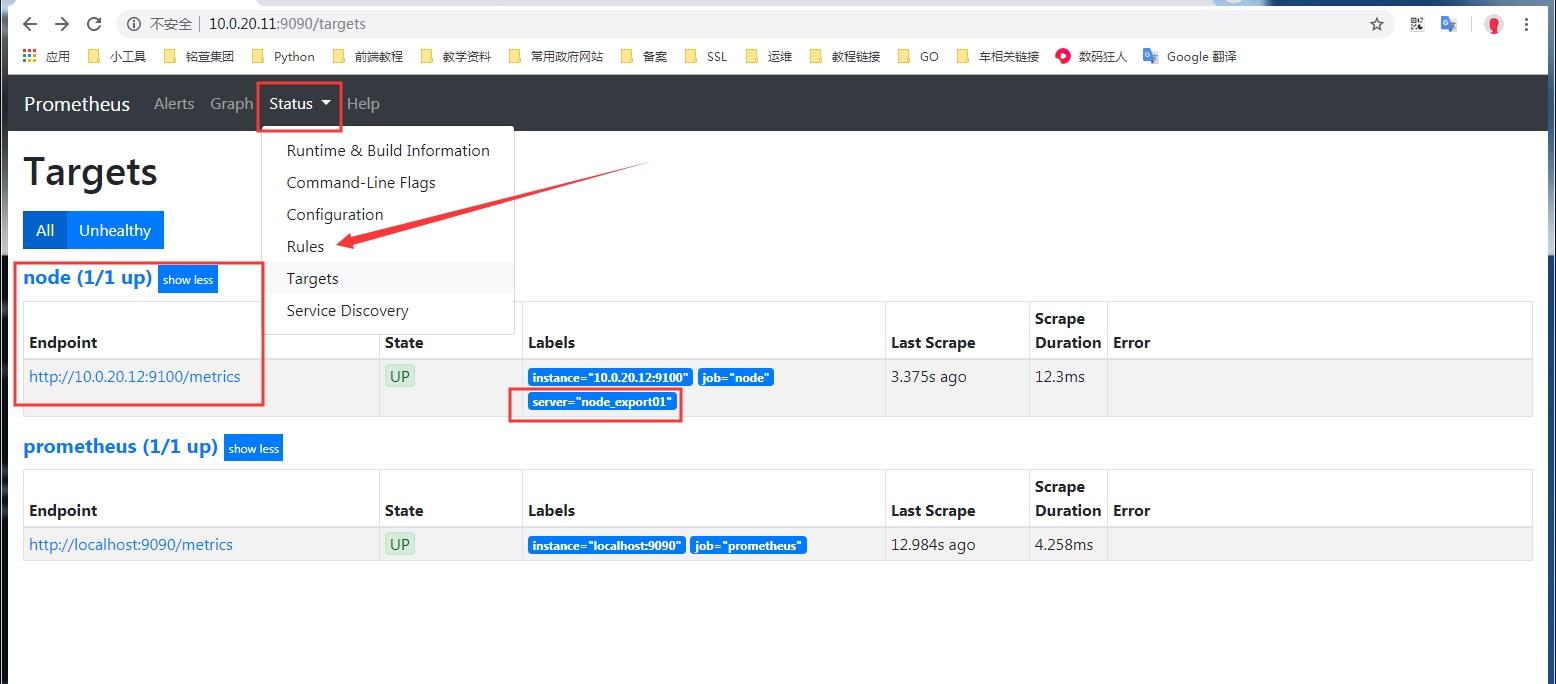Click the node (1/1 up) heading link

click(x=88, y=278)
